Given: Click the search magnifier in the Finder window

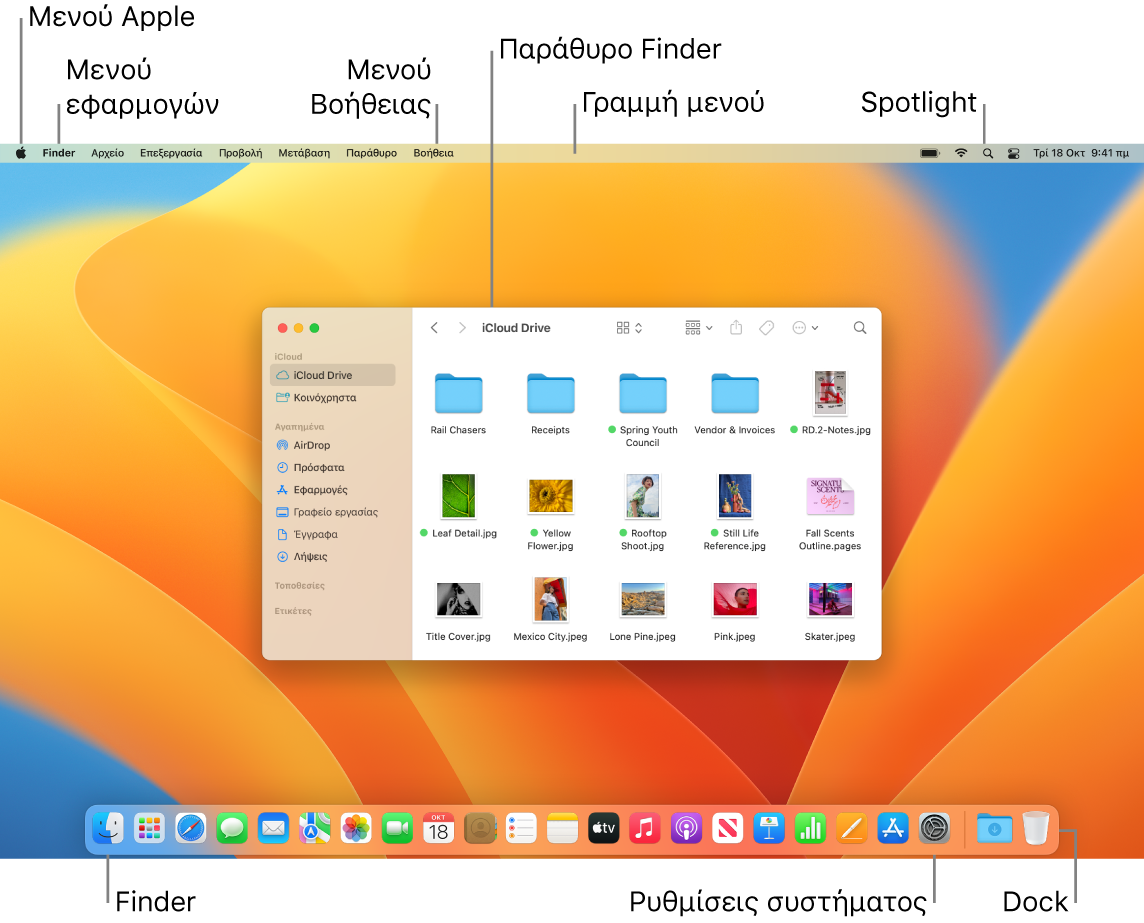Looking at the screenshot, I should 860,327.
